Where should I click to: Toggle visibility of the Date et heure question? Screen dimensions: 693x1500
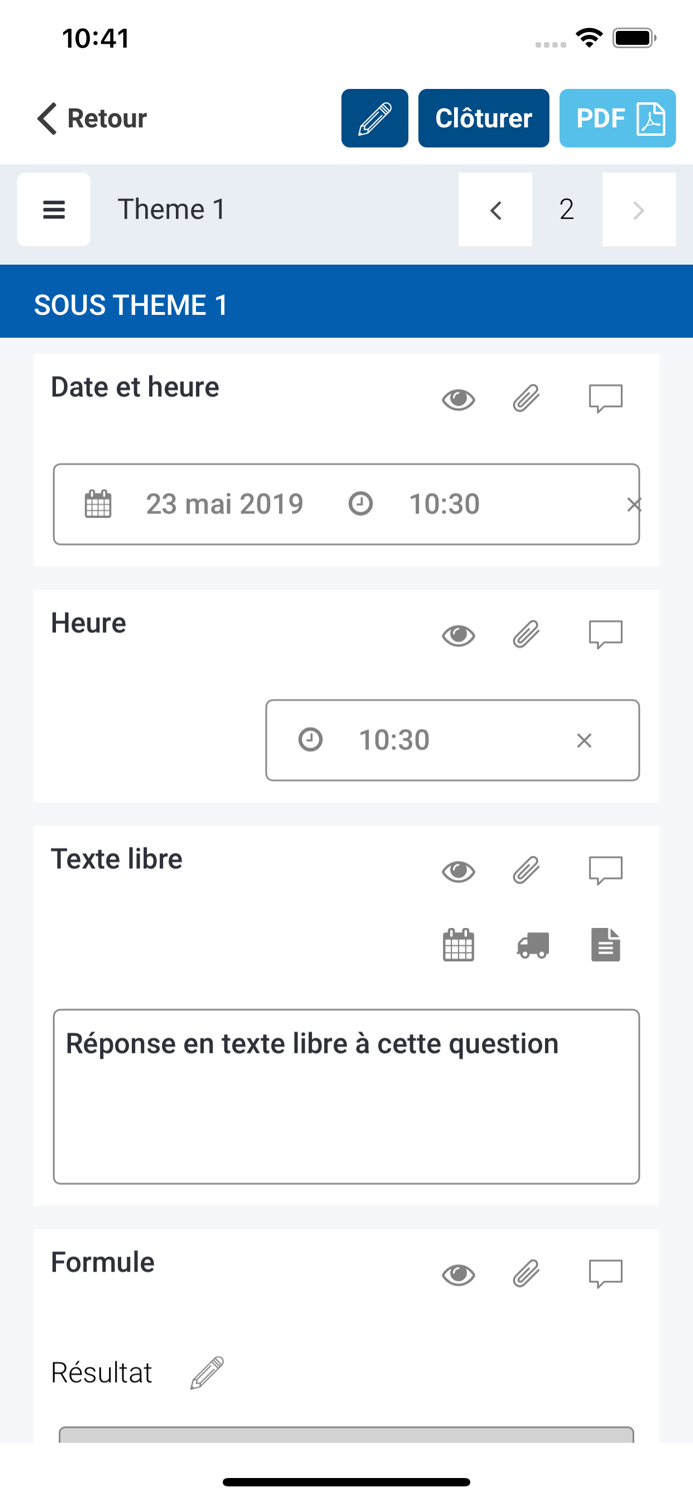click(x=457, y=398)
